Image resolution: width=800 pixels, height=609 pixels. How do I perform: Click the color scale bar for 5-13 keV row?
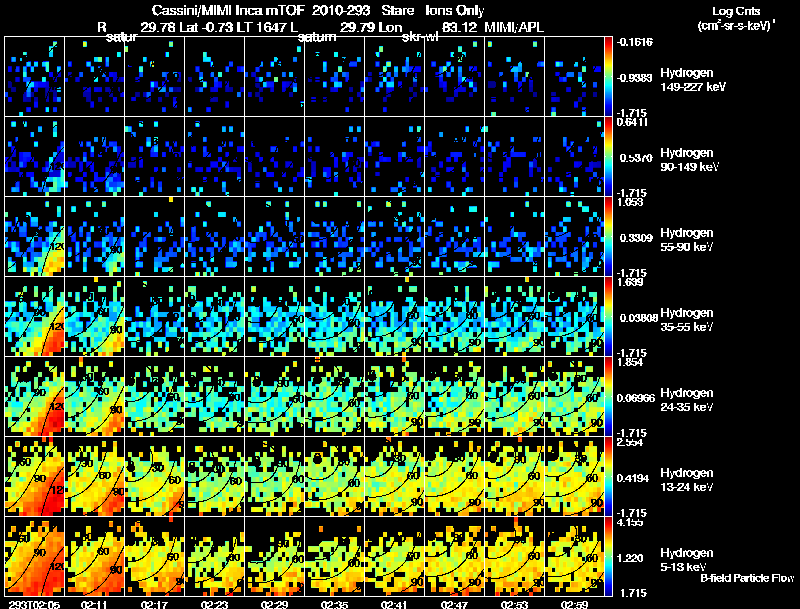(608, 556)
